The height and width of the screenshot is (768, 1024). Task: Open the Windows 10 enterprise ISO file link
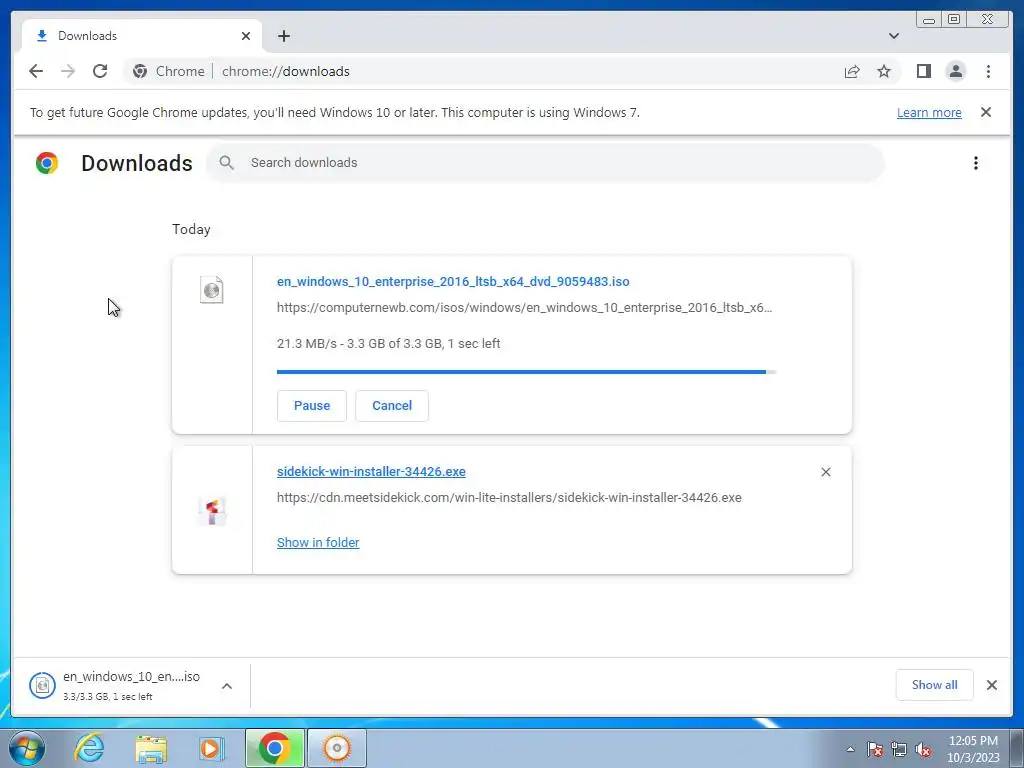coord(453,281)
